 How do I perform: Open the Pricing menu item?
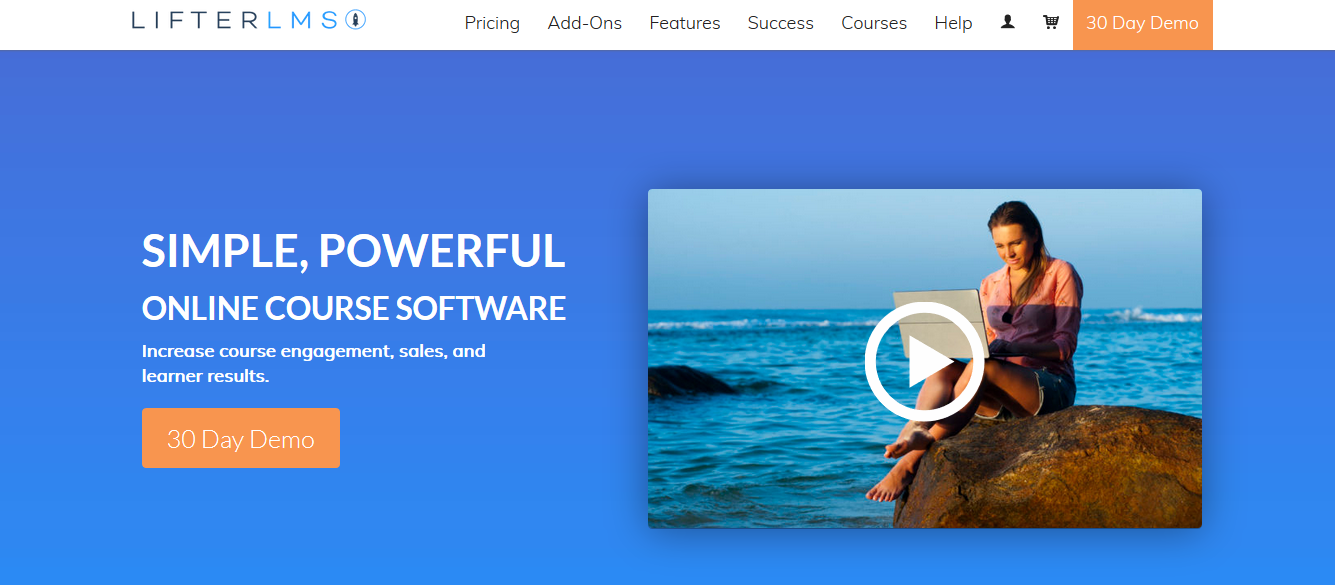tap(492, 22)
